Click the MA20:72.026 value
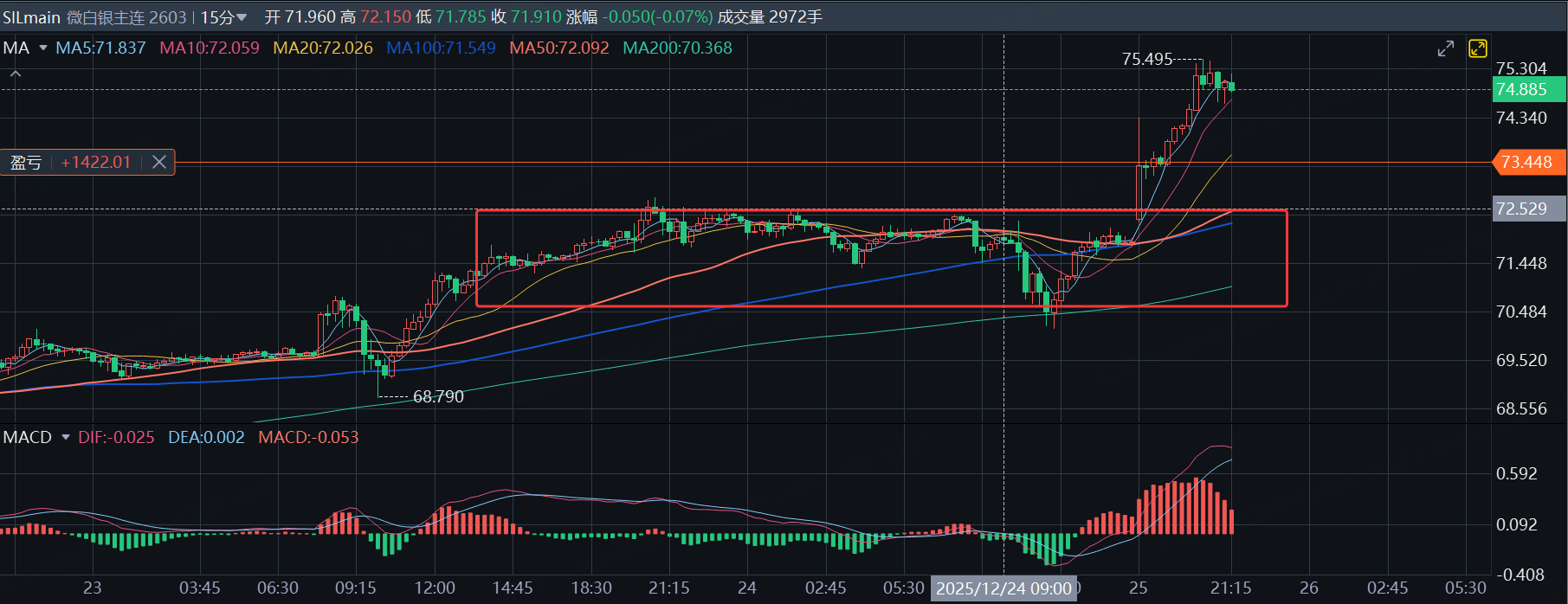This screenshot has width=1568, height=604. pyautogui.click(x=323, y=48)
